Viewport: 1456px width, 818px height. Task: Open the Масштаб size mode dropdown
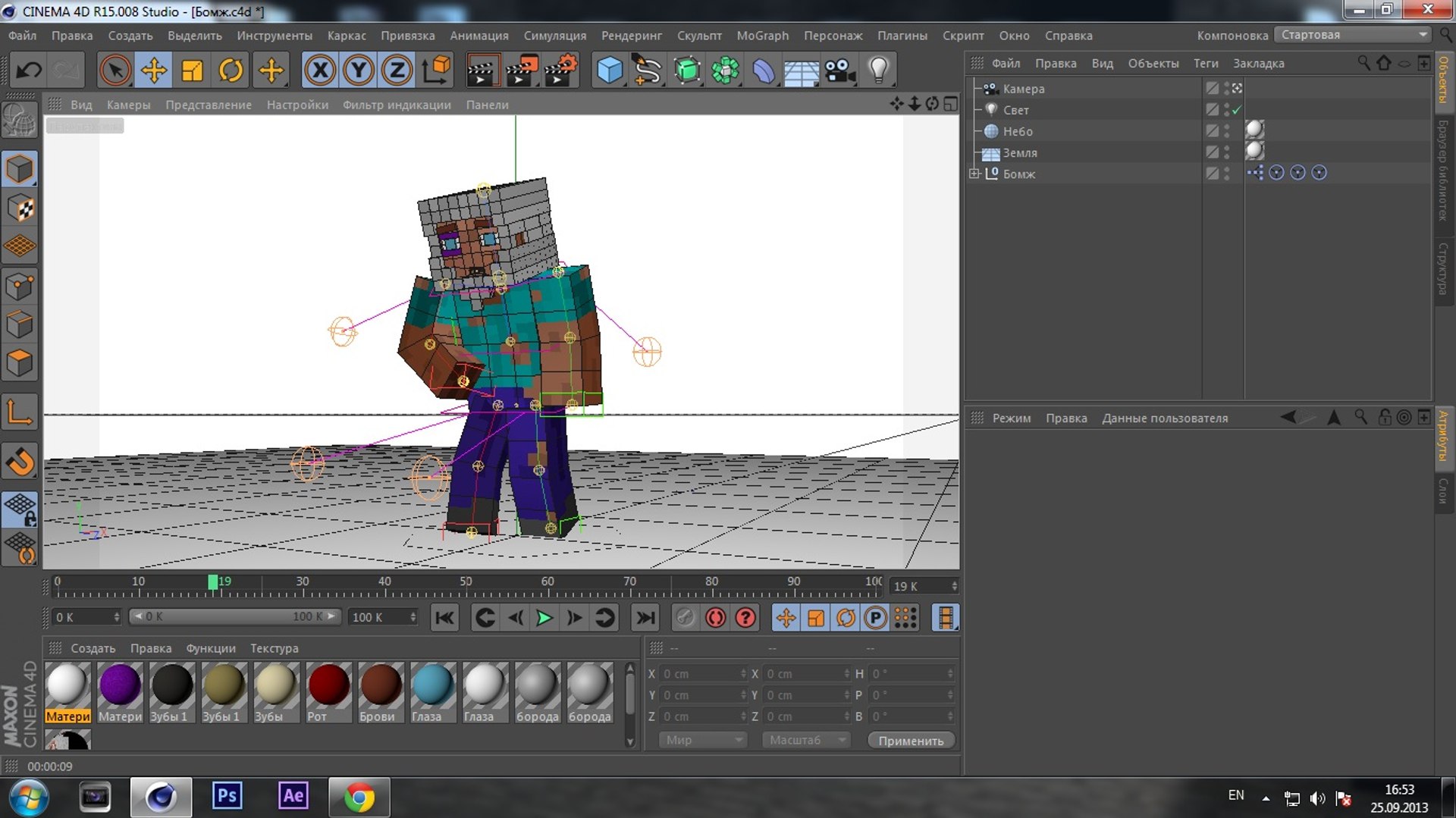point(806,740)
